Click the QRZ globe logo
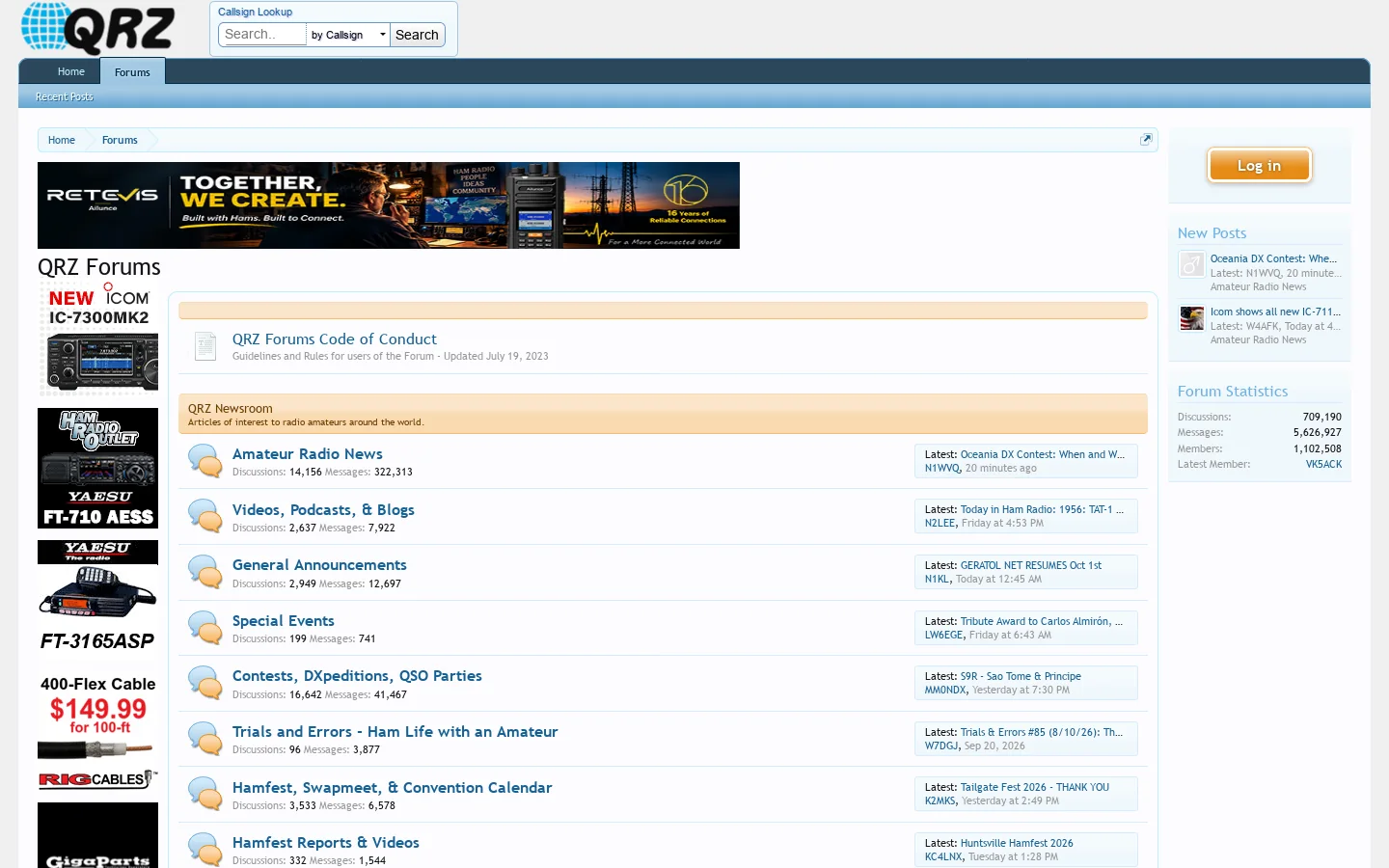 pyautogui.click(x=97, y=28)
